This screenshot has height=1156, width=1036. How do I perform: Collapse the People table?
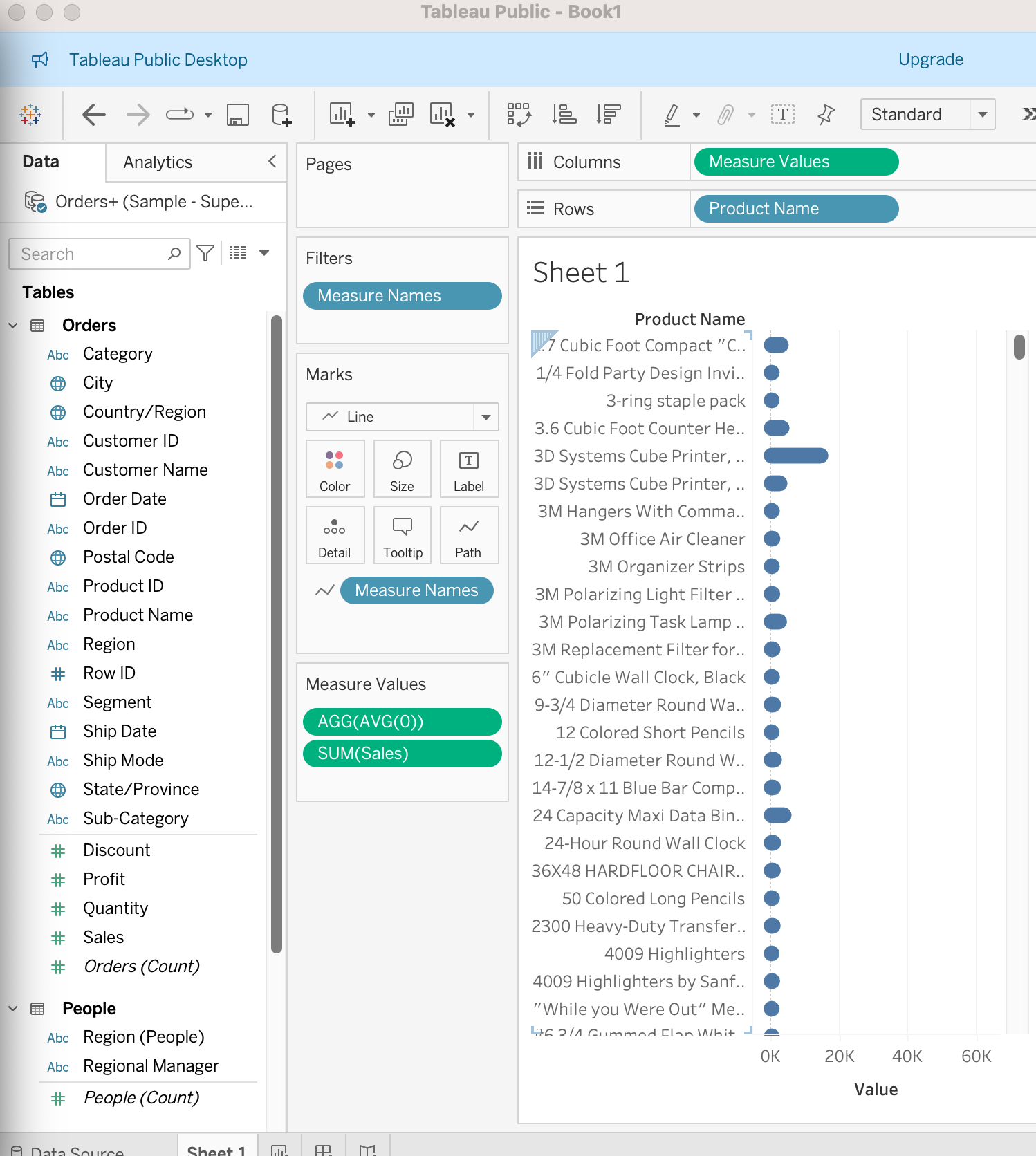pyautogui.click(x=13, y=1008)
